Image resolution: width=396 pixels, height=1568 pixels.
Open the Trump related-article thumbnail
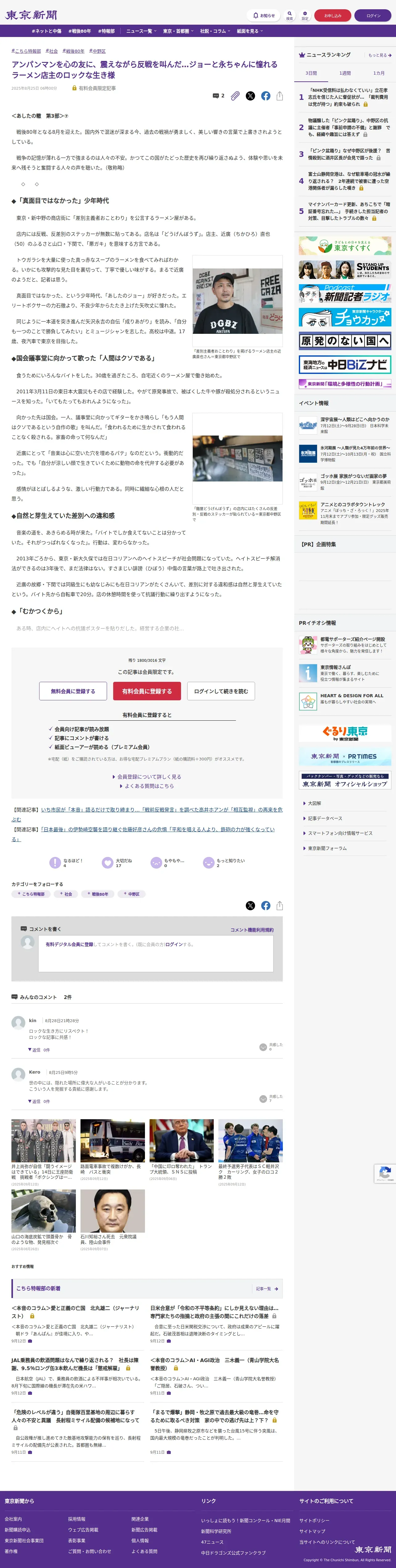click(x=182, y=1140)
